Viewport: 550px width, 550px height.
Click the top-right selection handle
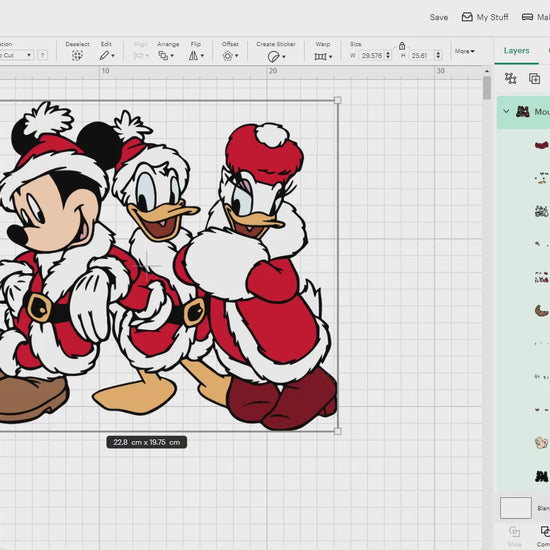337,100
